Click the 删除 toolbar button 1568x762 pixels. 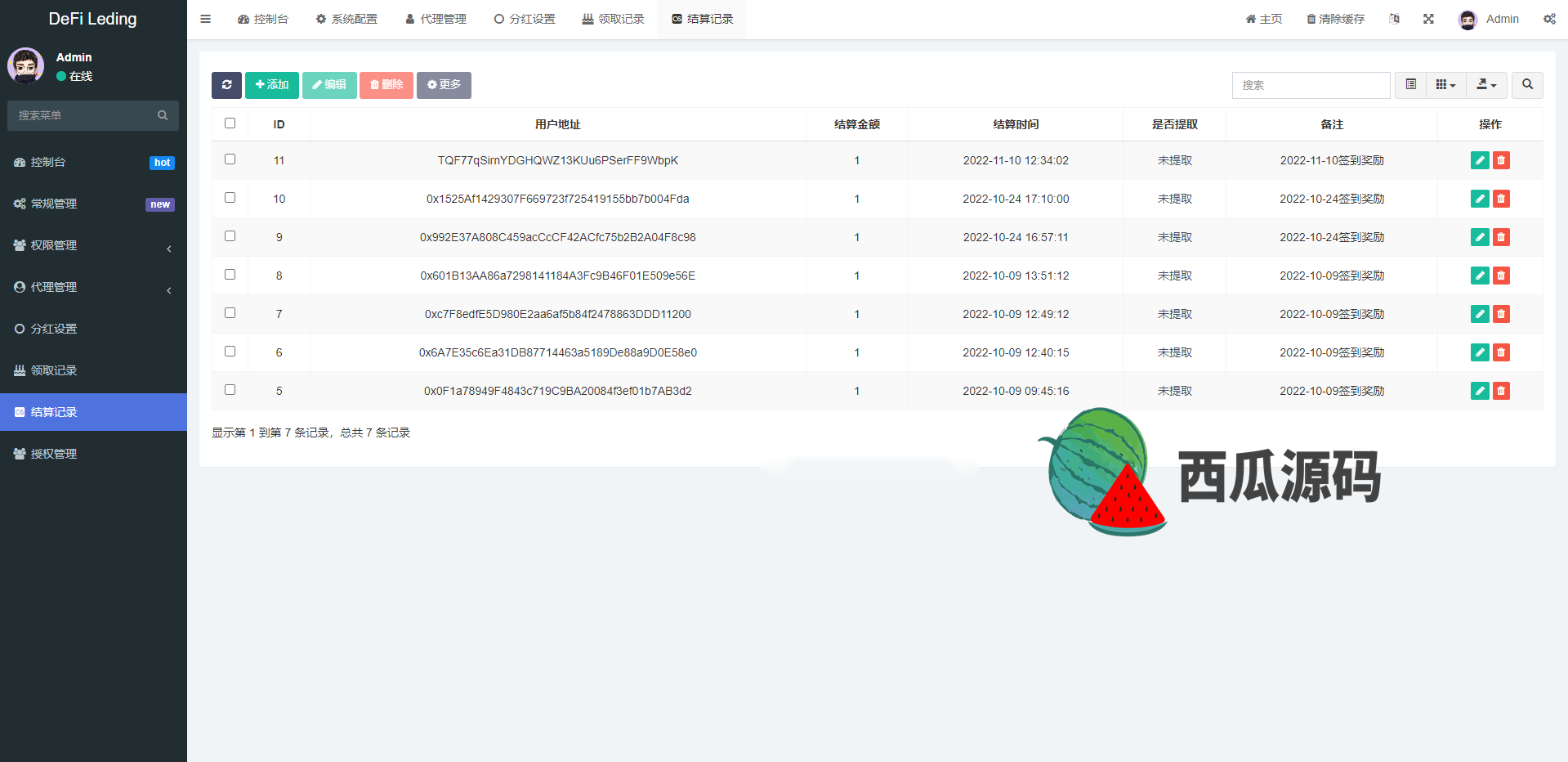386,85
